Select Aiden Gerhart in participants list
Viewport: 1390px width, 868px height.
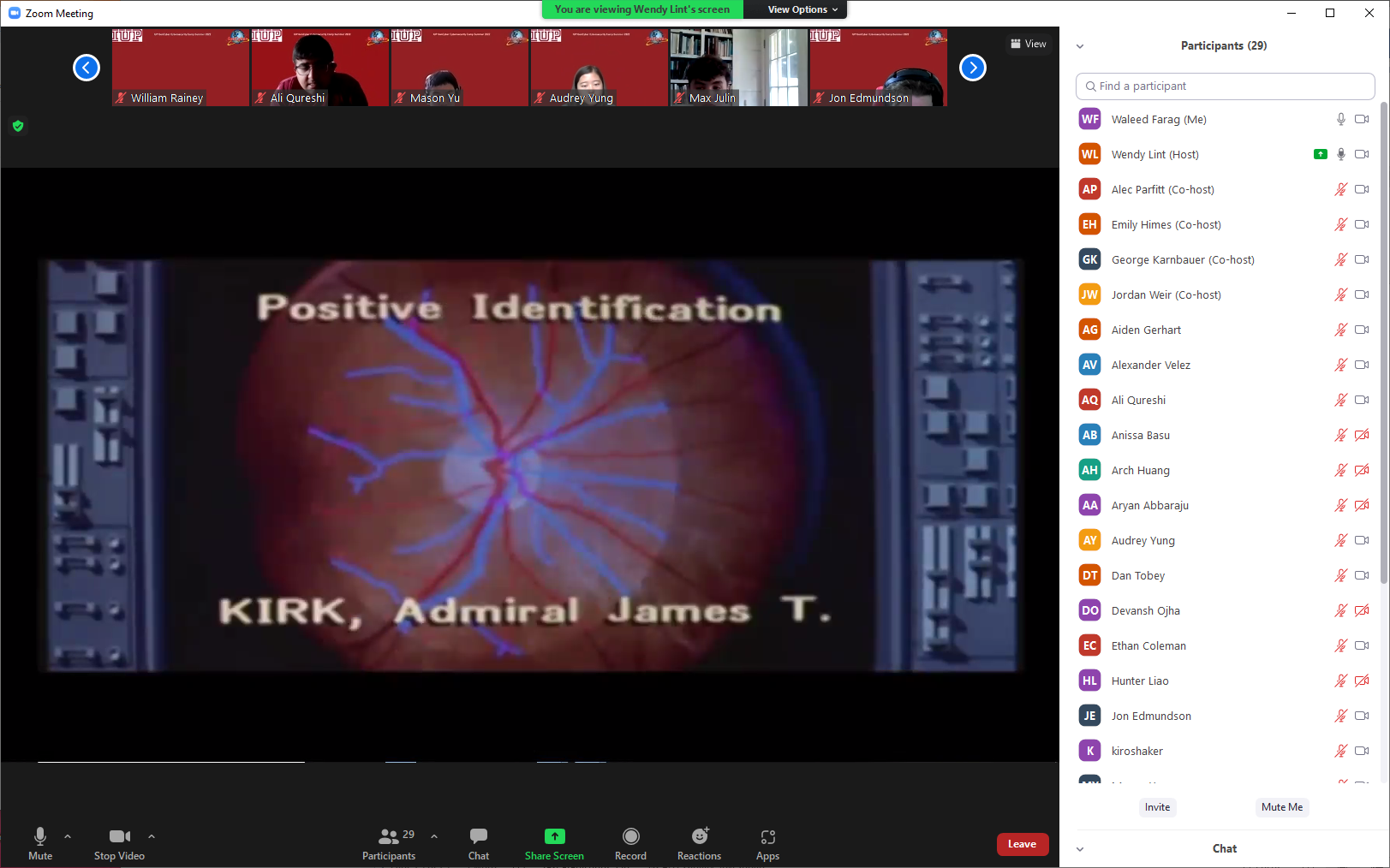(1225, 330)
